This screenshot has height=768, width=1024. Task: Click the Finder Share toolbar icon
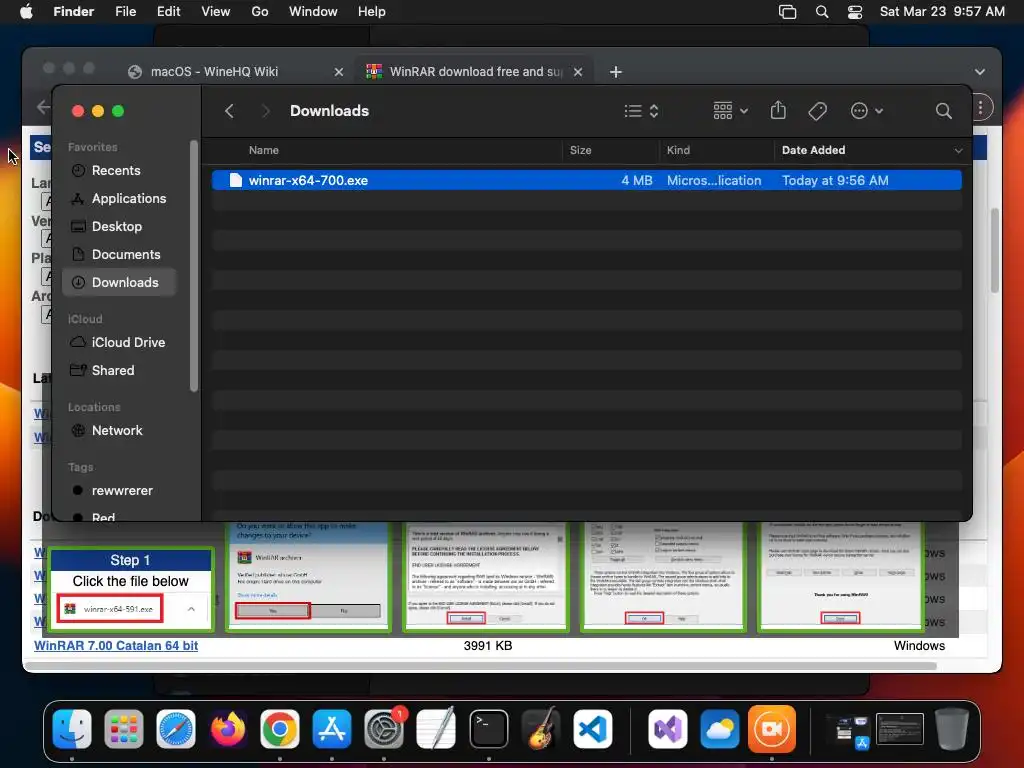[778, 110]
